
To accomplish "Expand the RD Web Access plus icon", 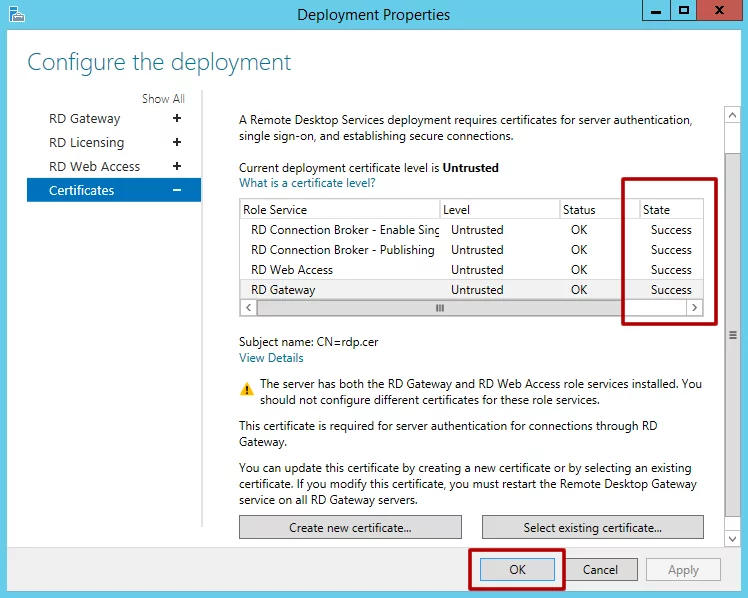I will 177,166.
